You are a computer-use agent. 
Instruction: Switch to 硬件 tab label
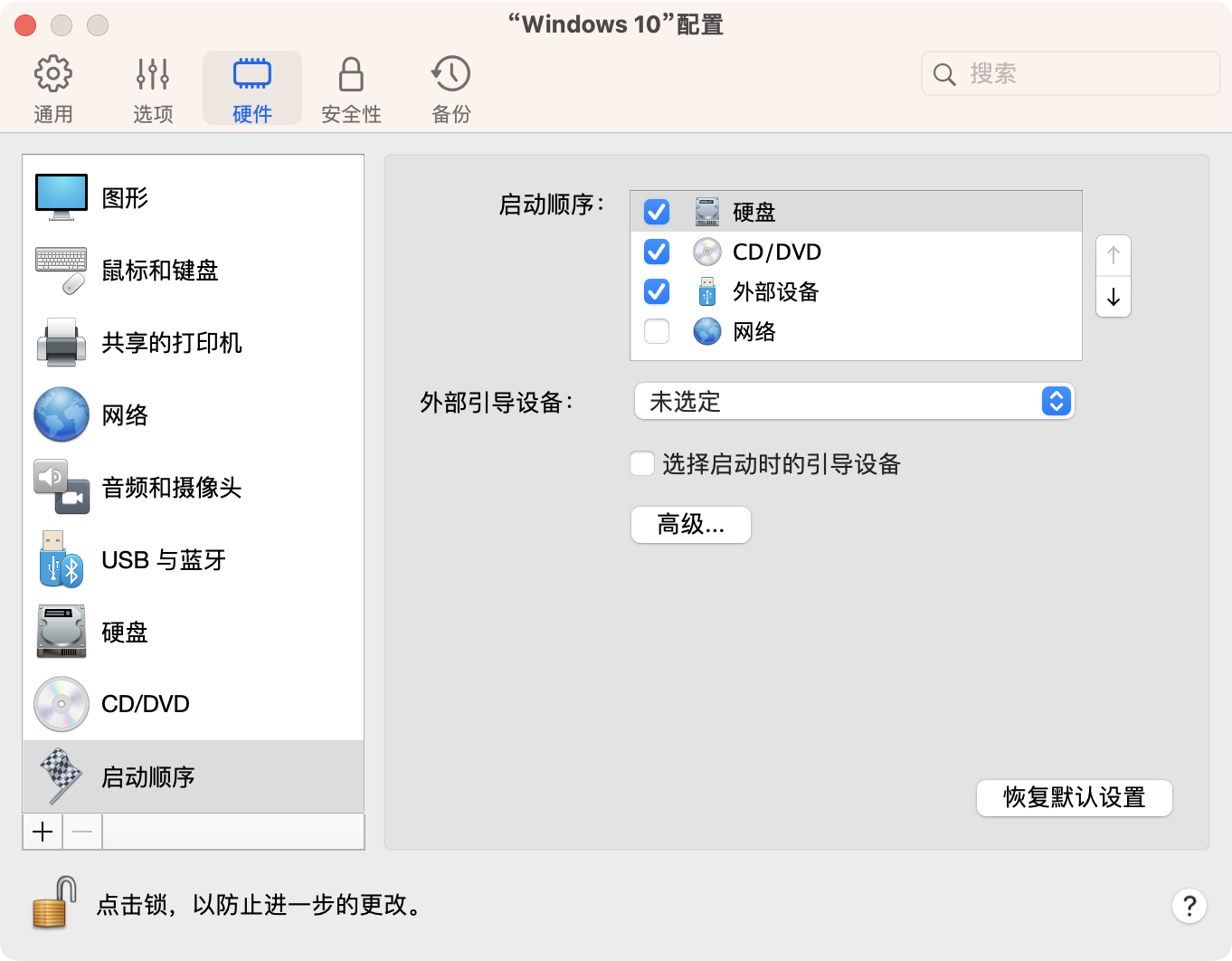tap(252, 114)
